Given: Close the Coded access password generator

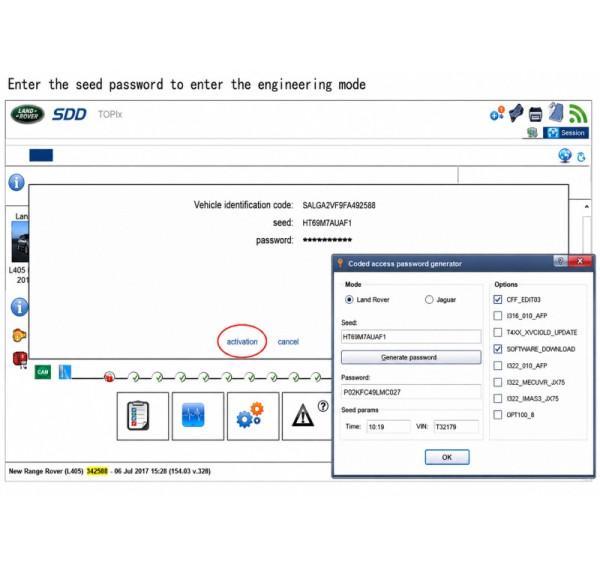Looking at the screenshot, I should (580, 261).
